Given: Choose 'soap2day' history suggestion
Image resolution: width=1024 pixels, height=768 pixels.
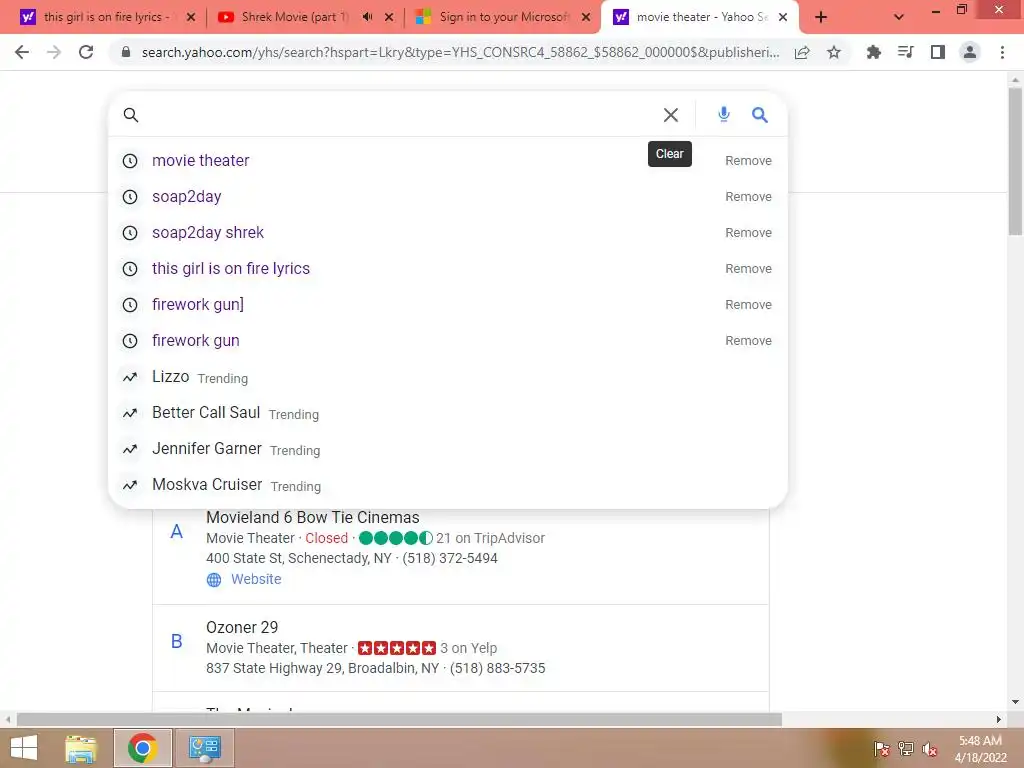Looking at the screenshot, I should click(x=187, y=197).
